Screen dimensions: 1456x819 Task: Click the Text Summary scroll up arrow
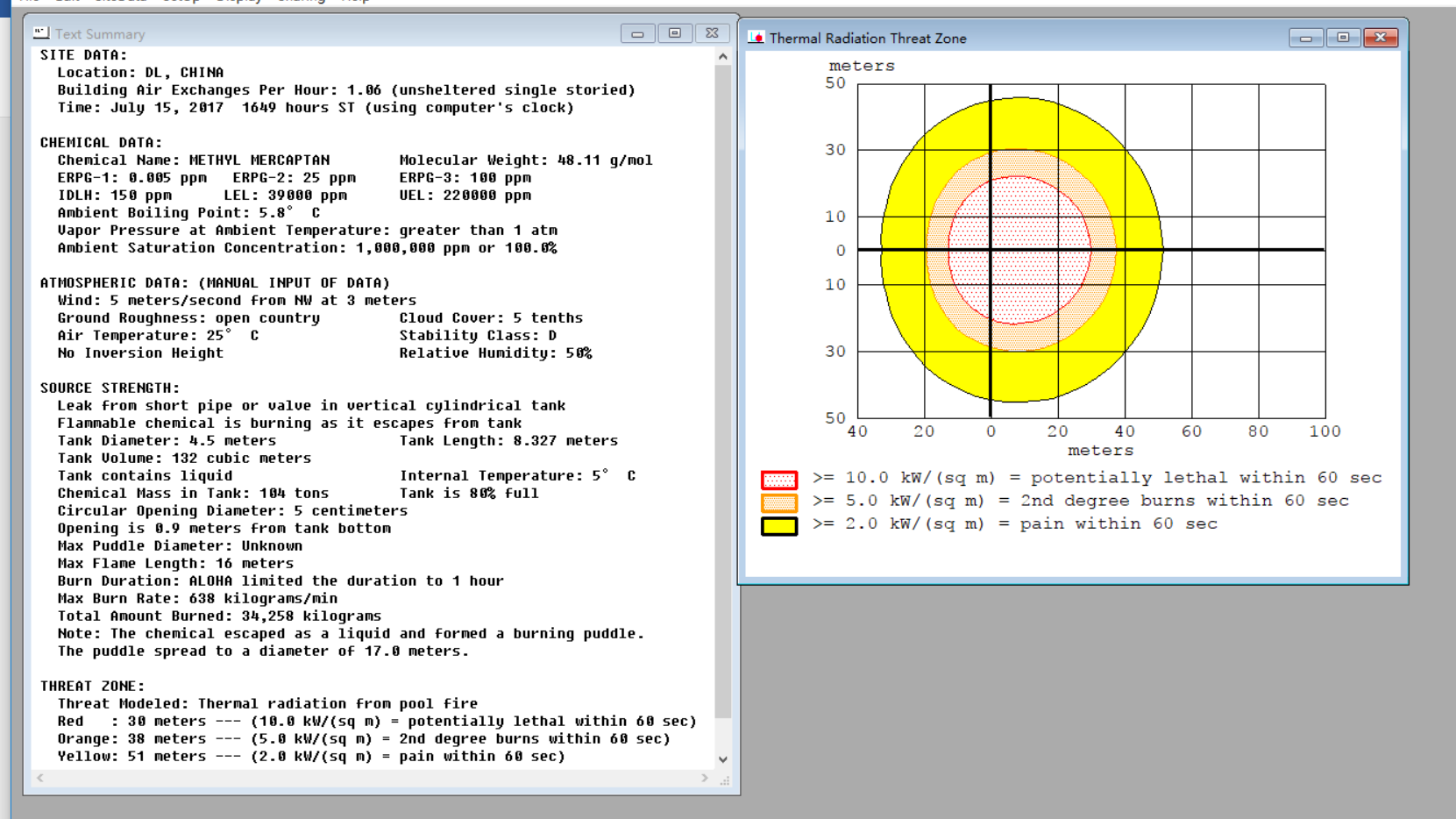point(723,56)
